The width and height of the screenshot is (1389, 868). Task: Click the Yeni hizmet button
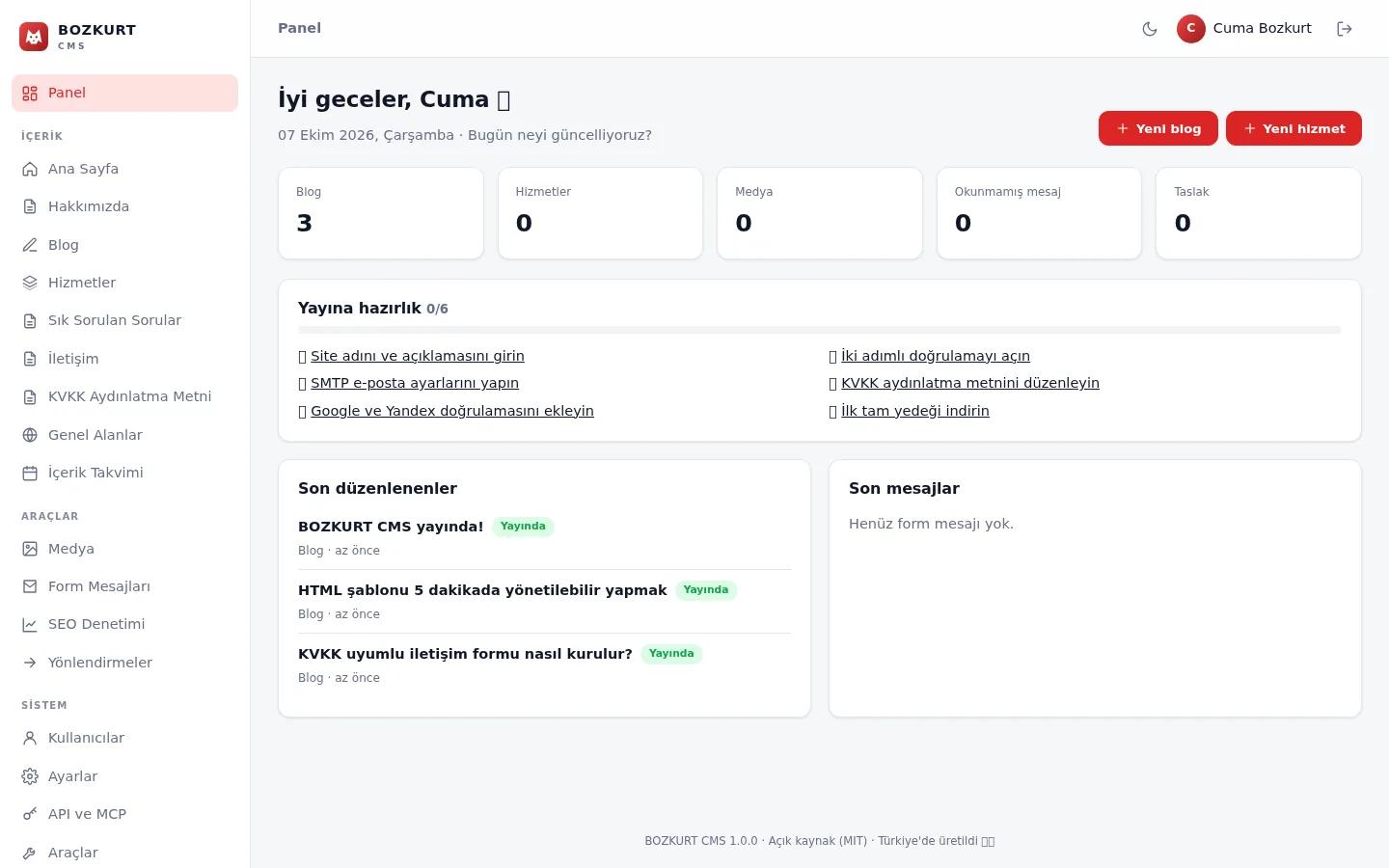click(x=1294, y=128)
